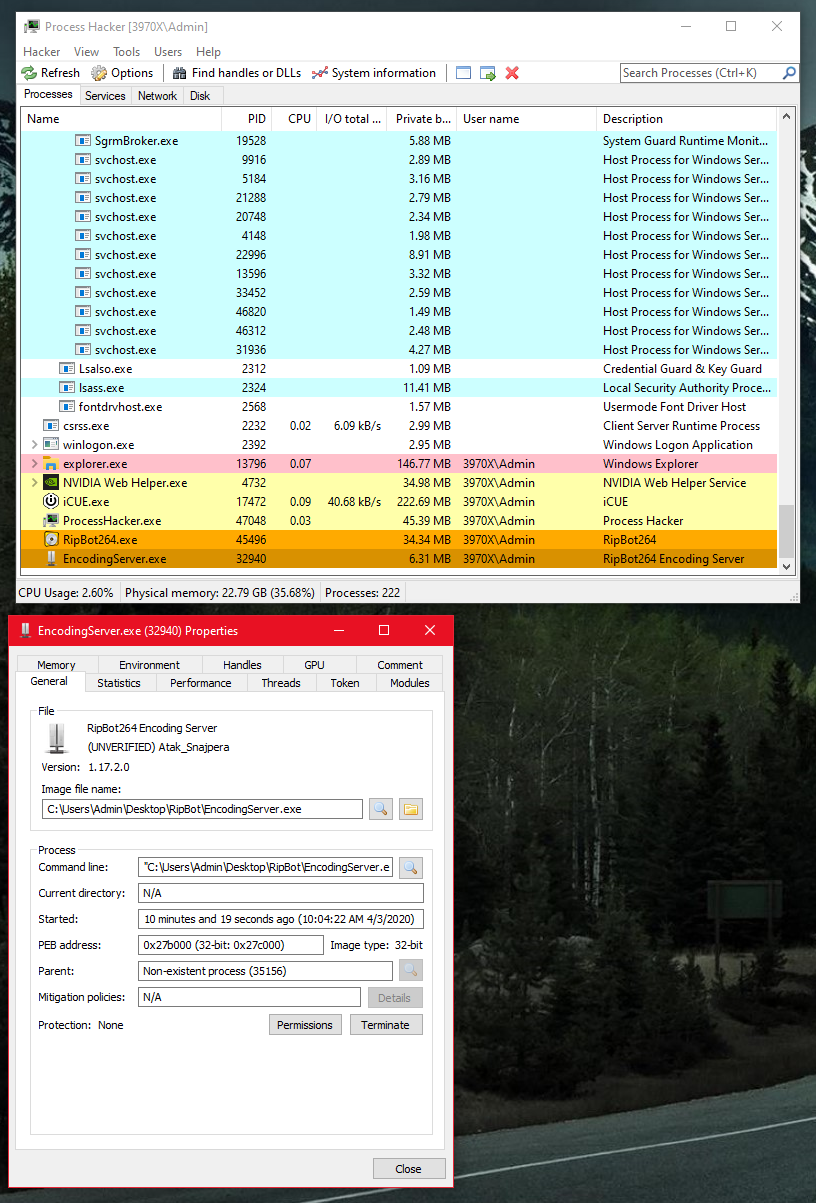
Task: Switch to the Disk tab
Action: tap(200, 96)
